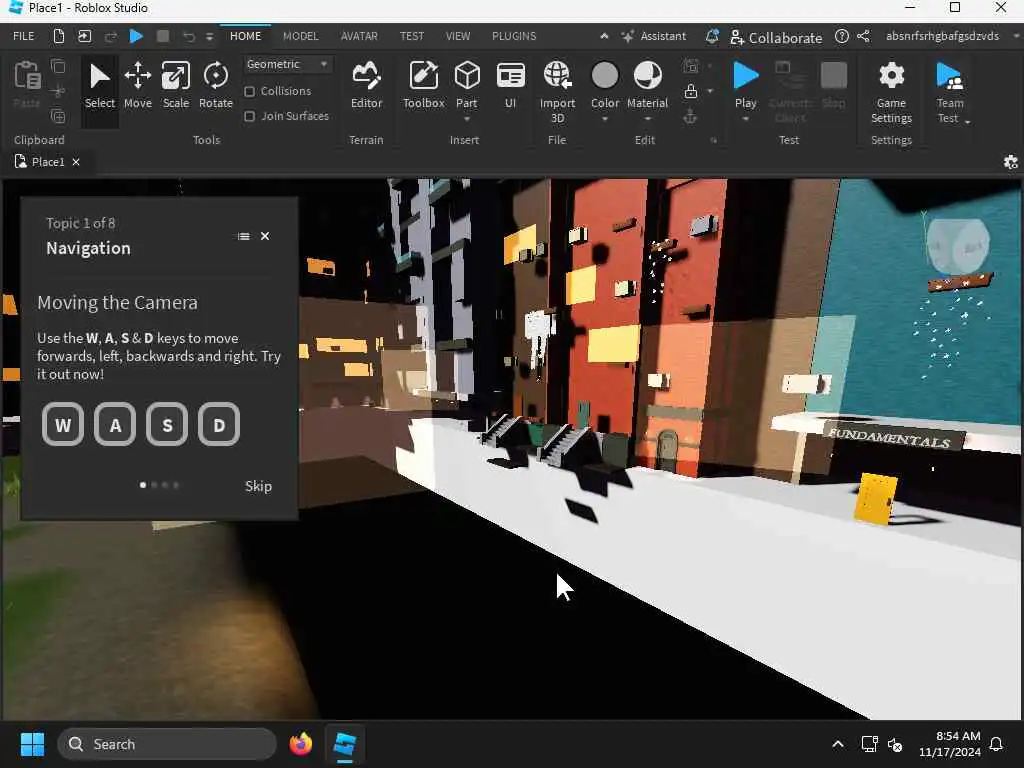Open Firefox from the taskbar

tap(300, 744)
